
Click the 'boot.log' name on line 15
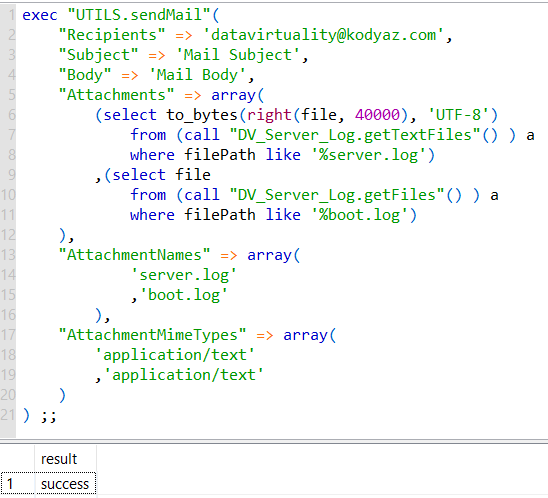184,295
